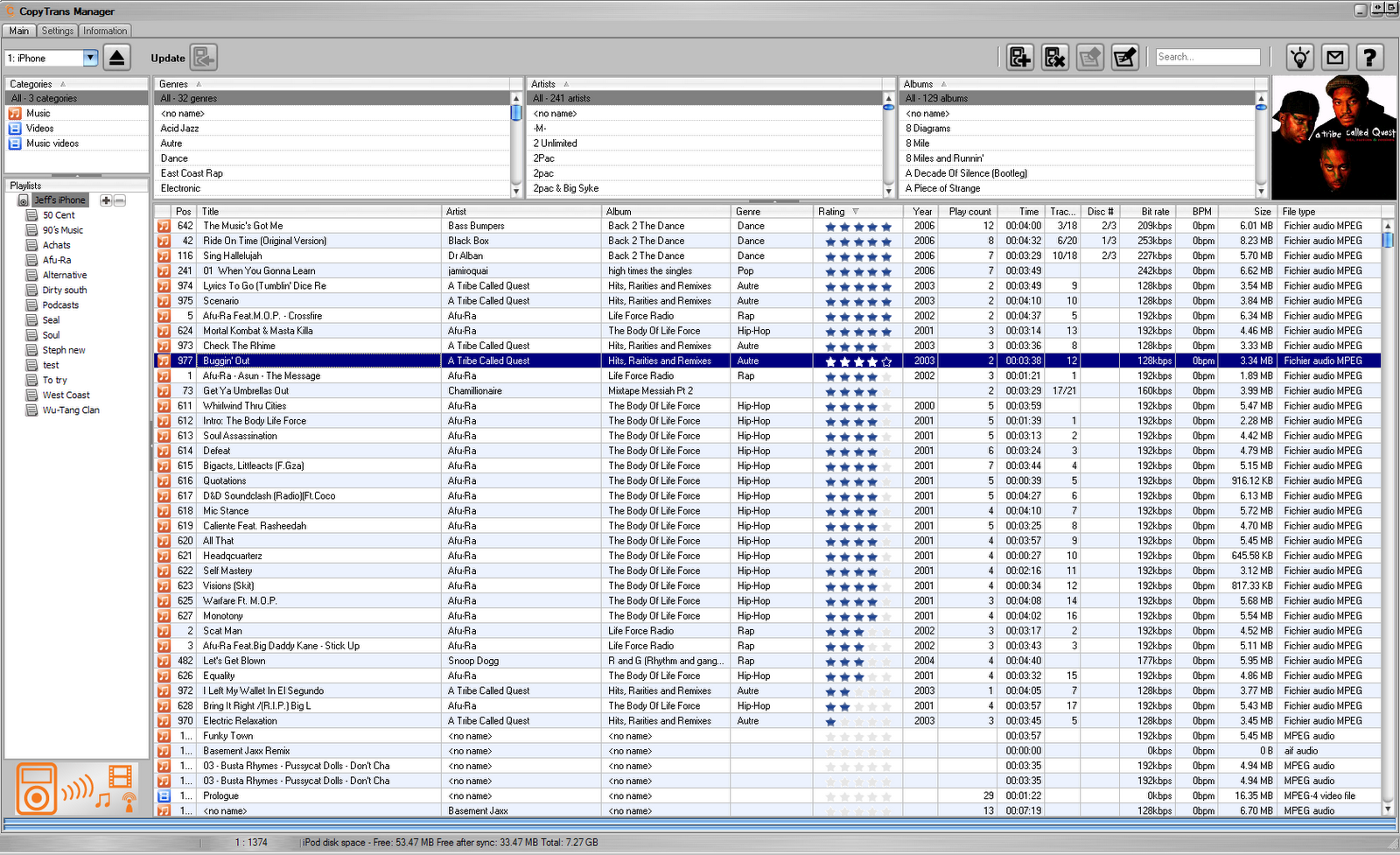Select the track Let's Get Blown
1400x855 pixels.
pyautogui.click(x=234, y=662)
